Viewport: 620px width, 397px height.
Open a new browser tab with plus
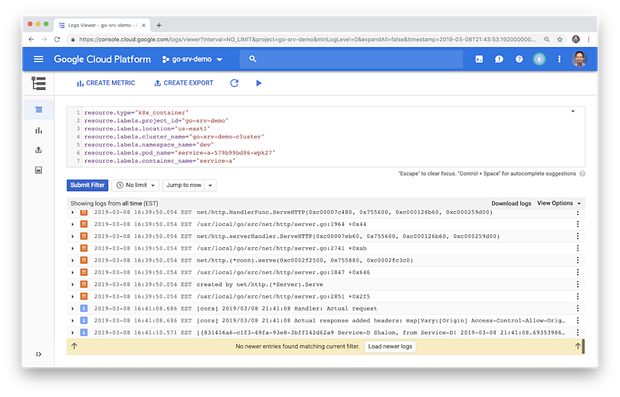pos(159,25)
